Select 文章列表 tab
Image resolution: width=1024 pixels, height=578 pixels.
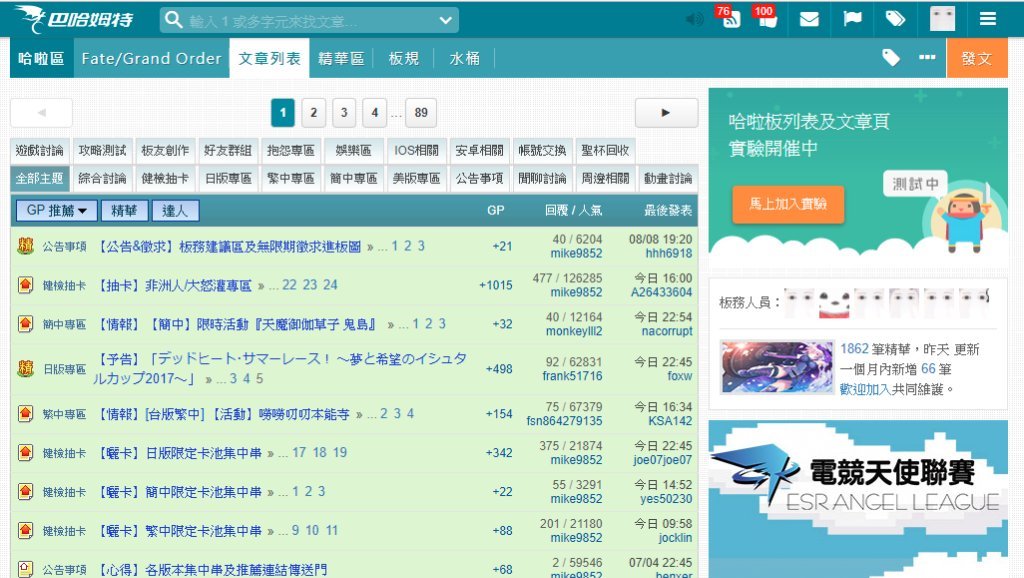pos(269,58)
